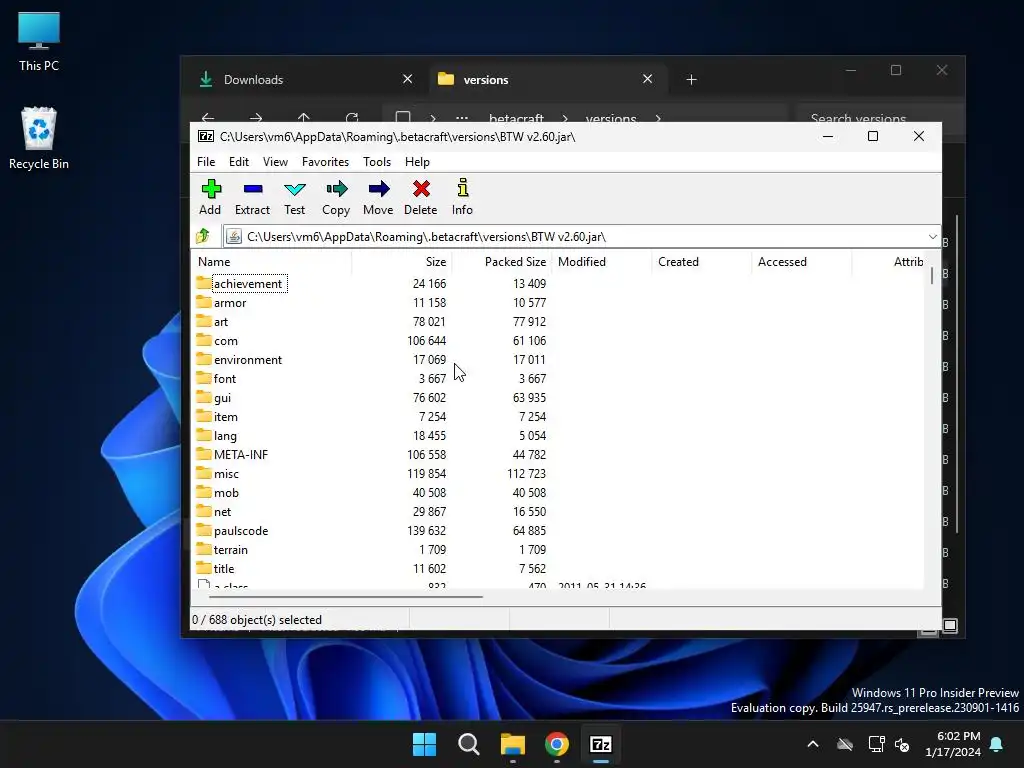Sort by the Accessed column header
Image resolution: width=1024 pixels, height=768 pixels.
pyautogui.click(x=801, y=262)
